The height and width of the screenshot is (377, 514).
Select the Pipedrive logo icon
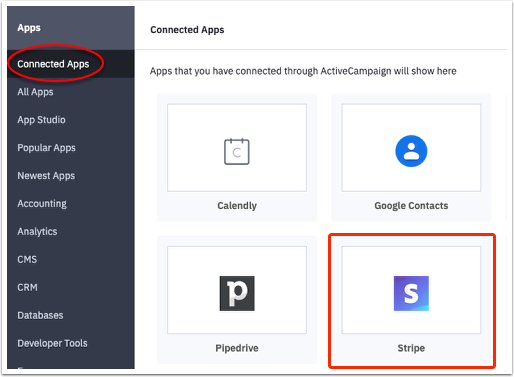click(x=237, y=293)
